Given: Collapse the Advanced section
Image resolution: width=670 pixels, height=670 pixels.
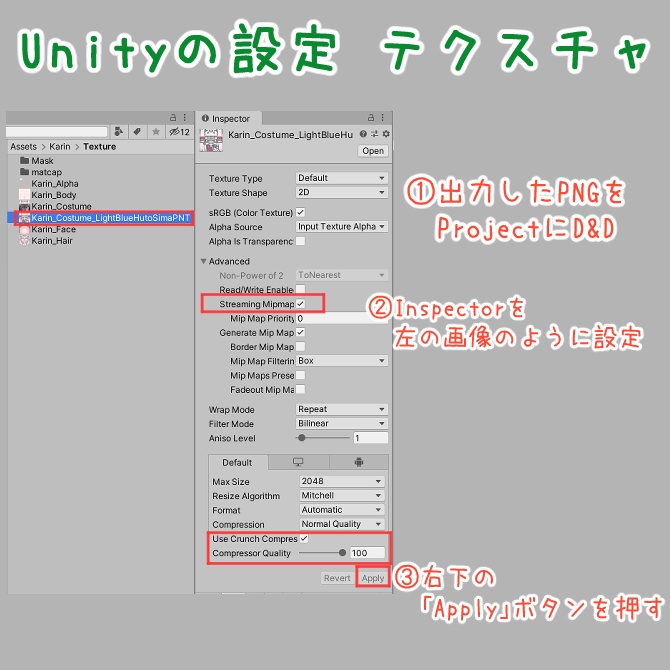Looking at the screenshot, I should click(x=204, y=261).
